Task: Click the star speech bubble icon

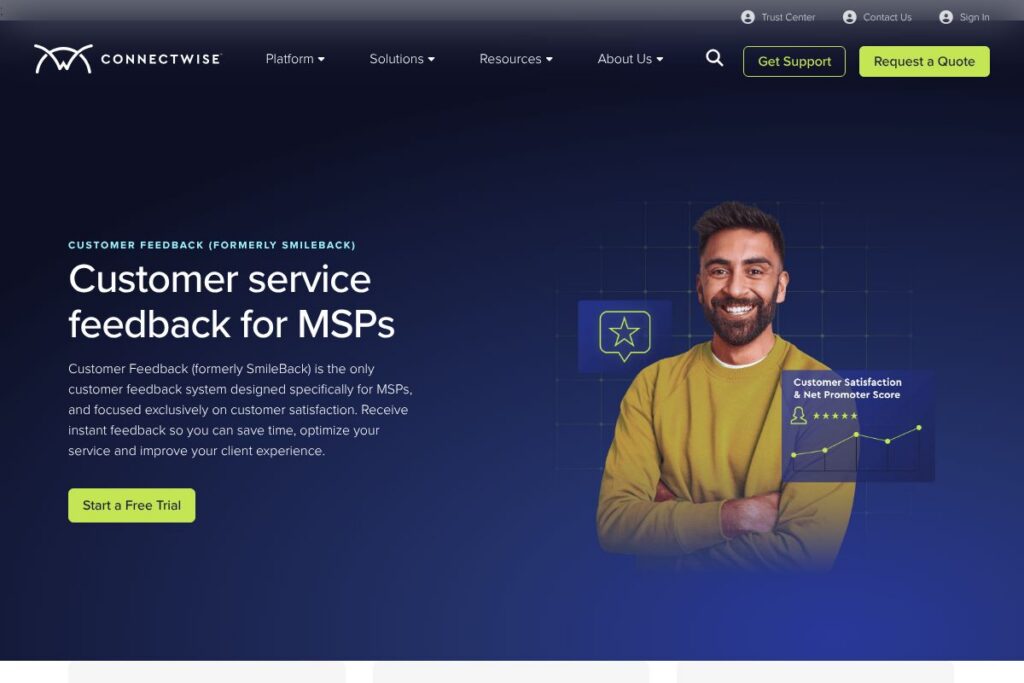Action: 625,336
